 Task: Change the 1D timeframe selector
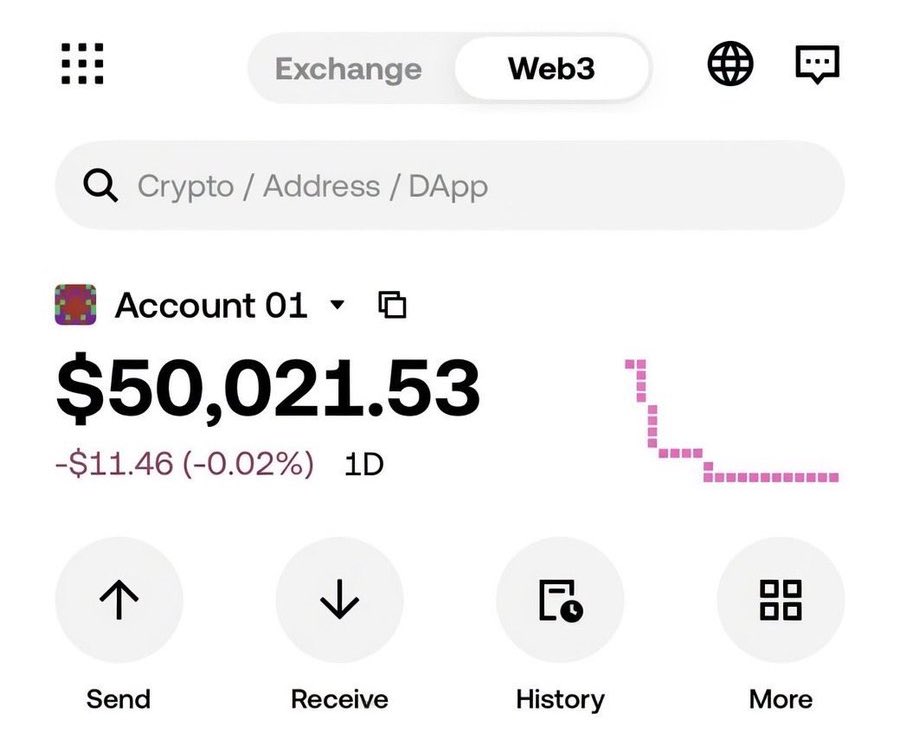coord(364,464)
